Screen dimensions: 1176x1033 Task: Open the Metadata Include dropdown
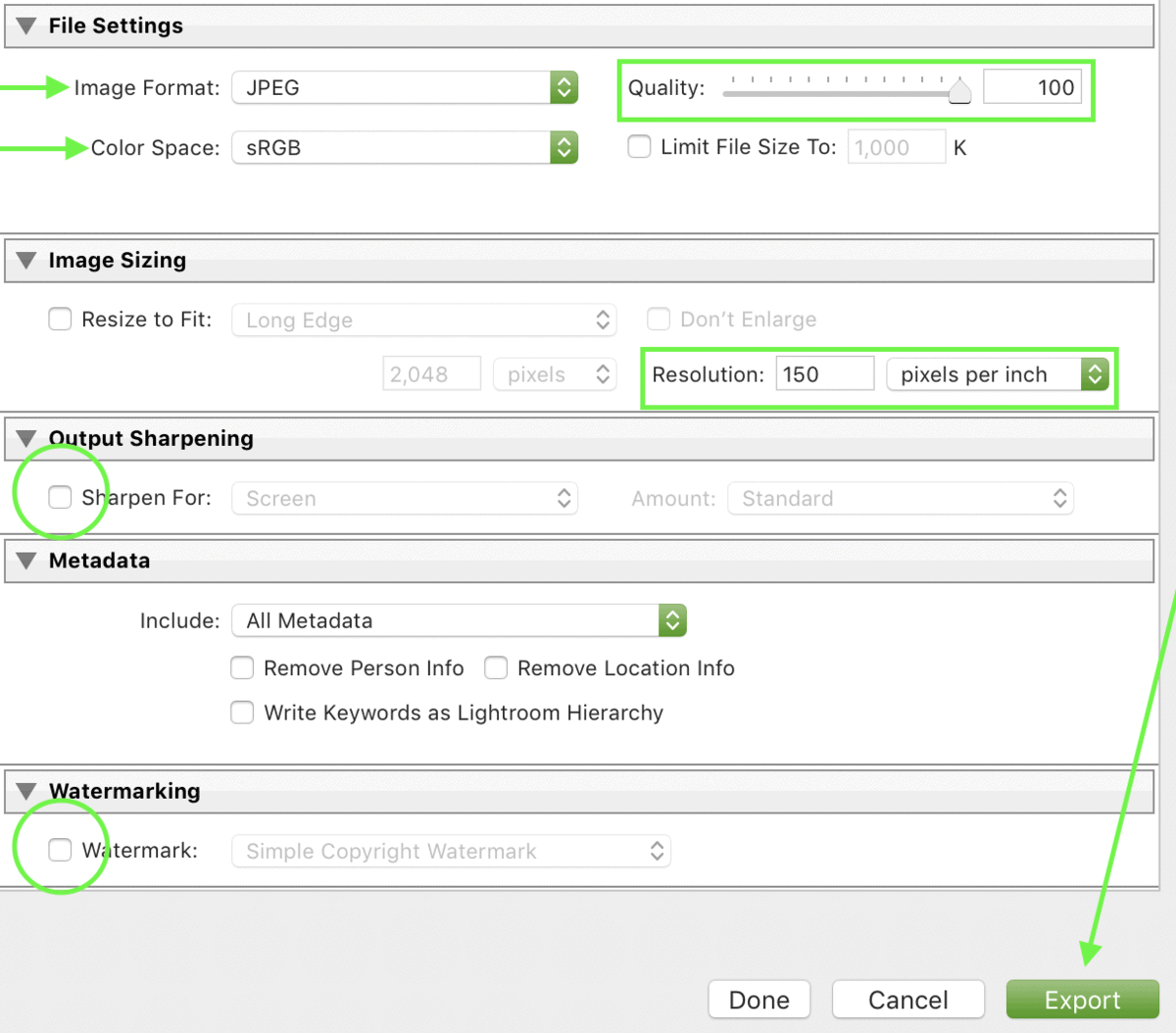click(x=459, y=620)
